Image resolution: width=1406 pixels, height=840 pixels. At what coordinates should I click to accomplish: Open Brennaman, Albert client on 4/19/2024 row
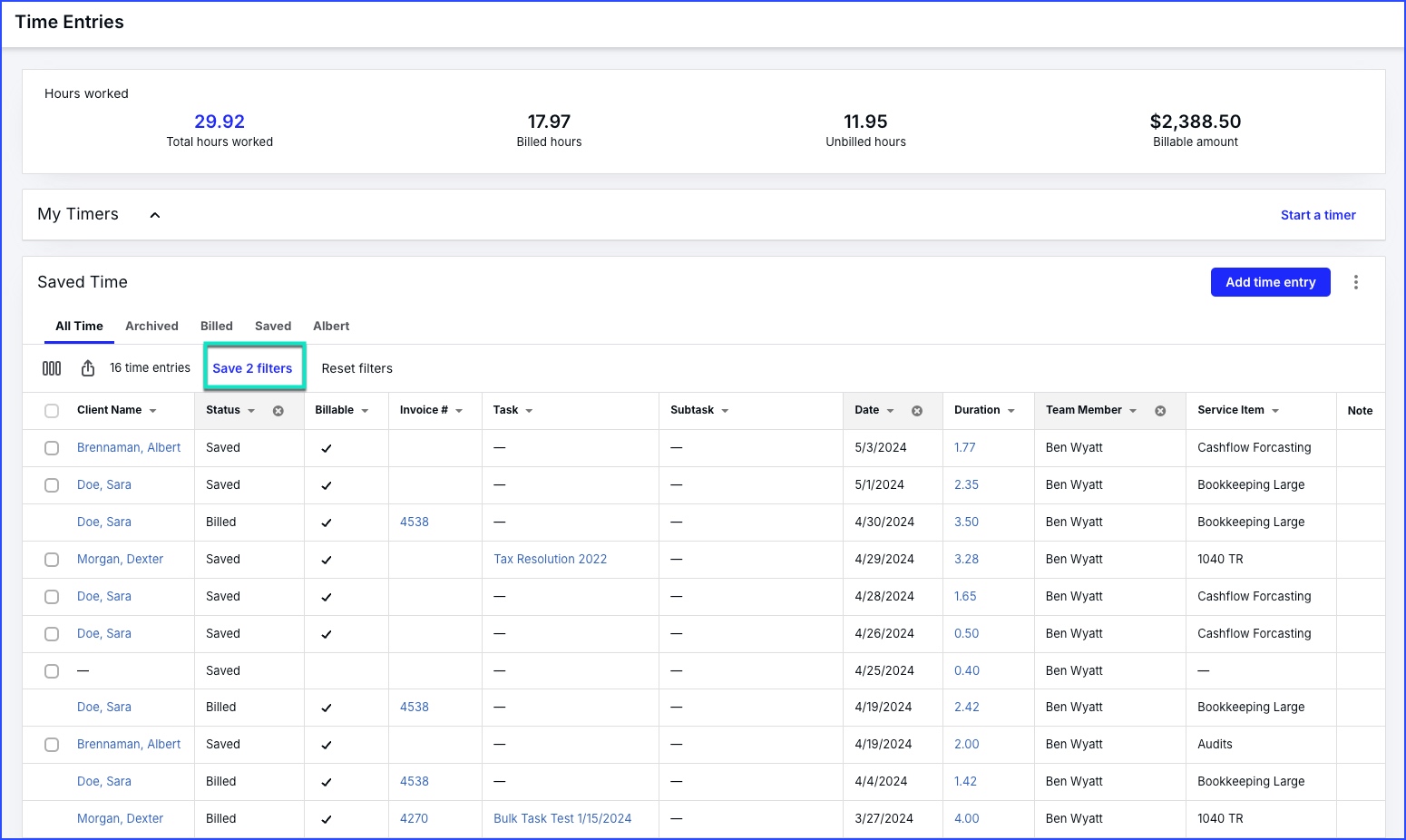click(129, 744)
